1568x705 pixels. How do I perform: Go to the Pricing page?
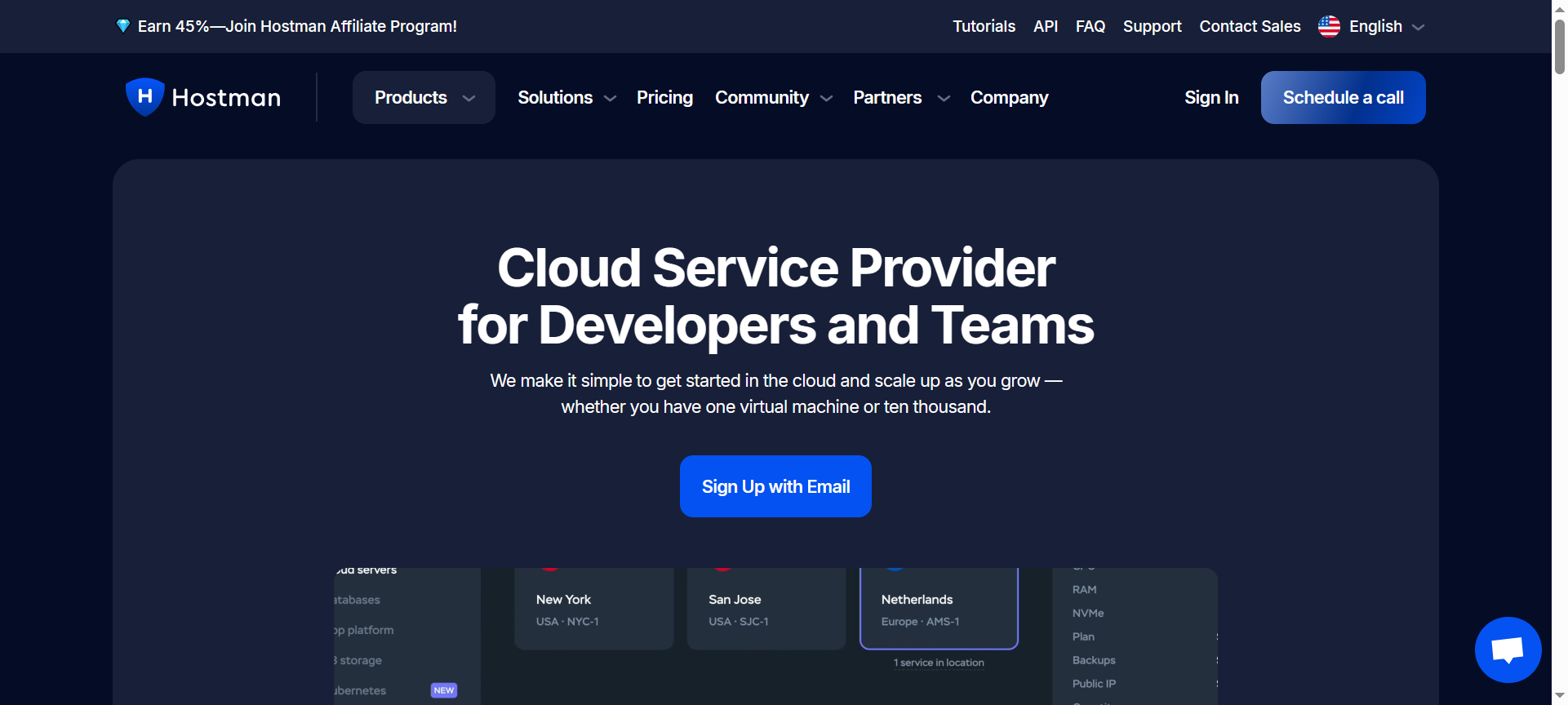[x=664, y=98]
